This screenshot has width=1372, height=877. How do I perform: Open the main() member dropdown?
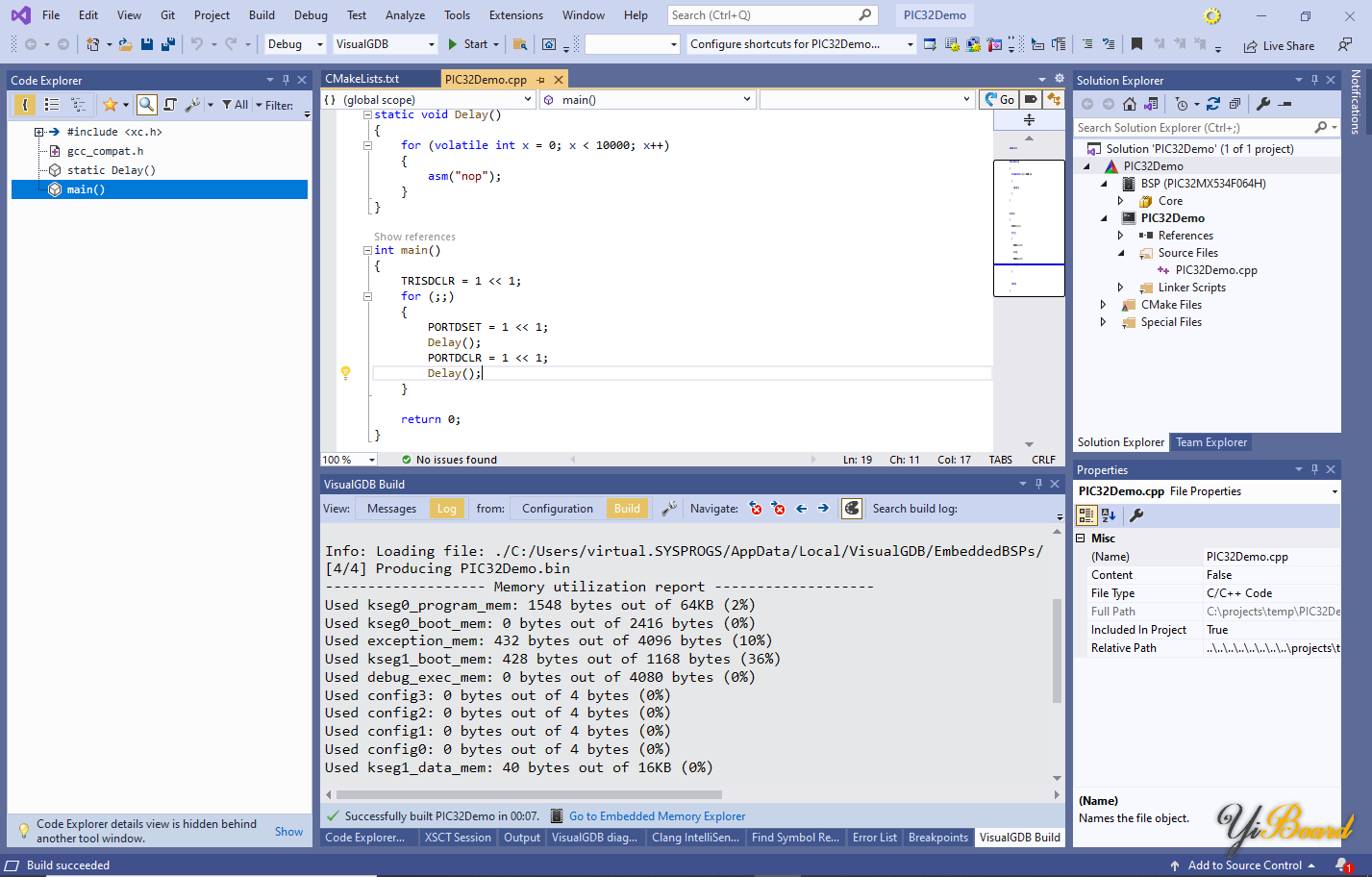tap(648, 99)
